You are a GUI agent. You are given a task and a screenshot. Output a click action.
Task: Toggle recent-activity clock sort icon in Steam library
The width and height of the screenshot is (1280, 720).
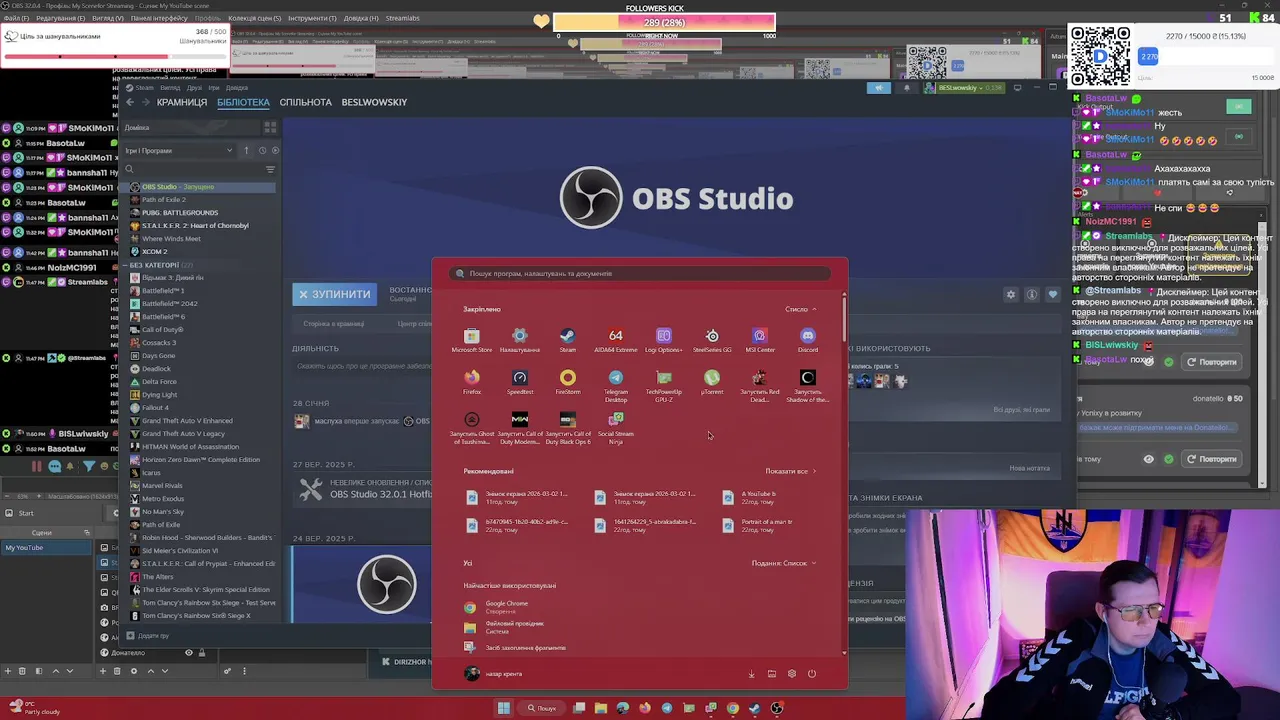coord(262,150)
